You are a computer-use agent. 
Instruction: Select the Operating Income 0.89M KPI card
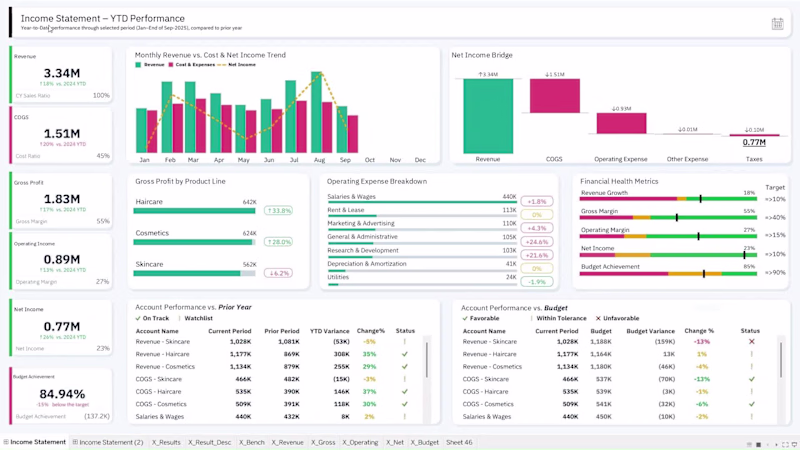tap(61, 262)
